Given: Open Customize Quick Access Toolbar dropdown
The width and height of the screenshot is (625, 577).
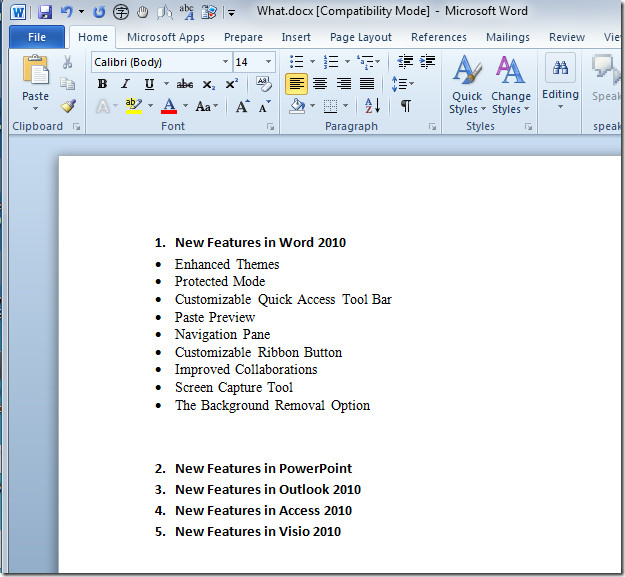Looking at the screenshot, I should (x=231, y=13).
